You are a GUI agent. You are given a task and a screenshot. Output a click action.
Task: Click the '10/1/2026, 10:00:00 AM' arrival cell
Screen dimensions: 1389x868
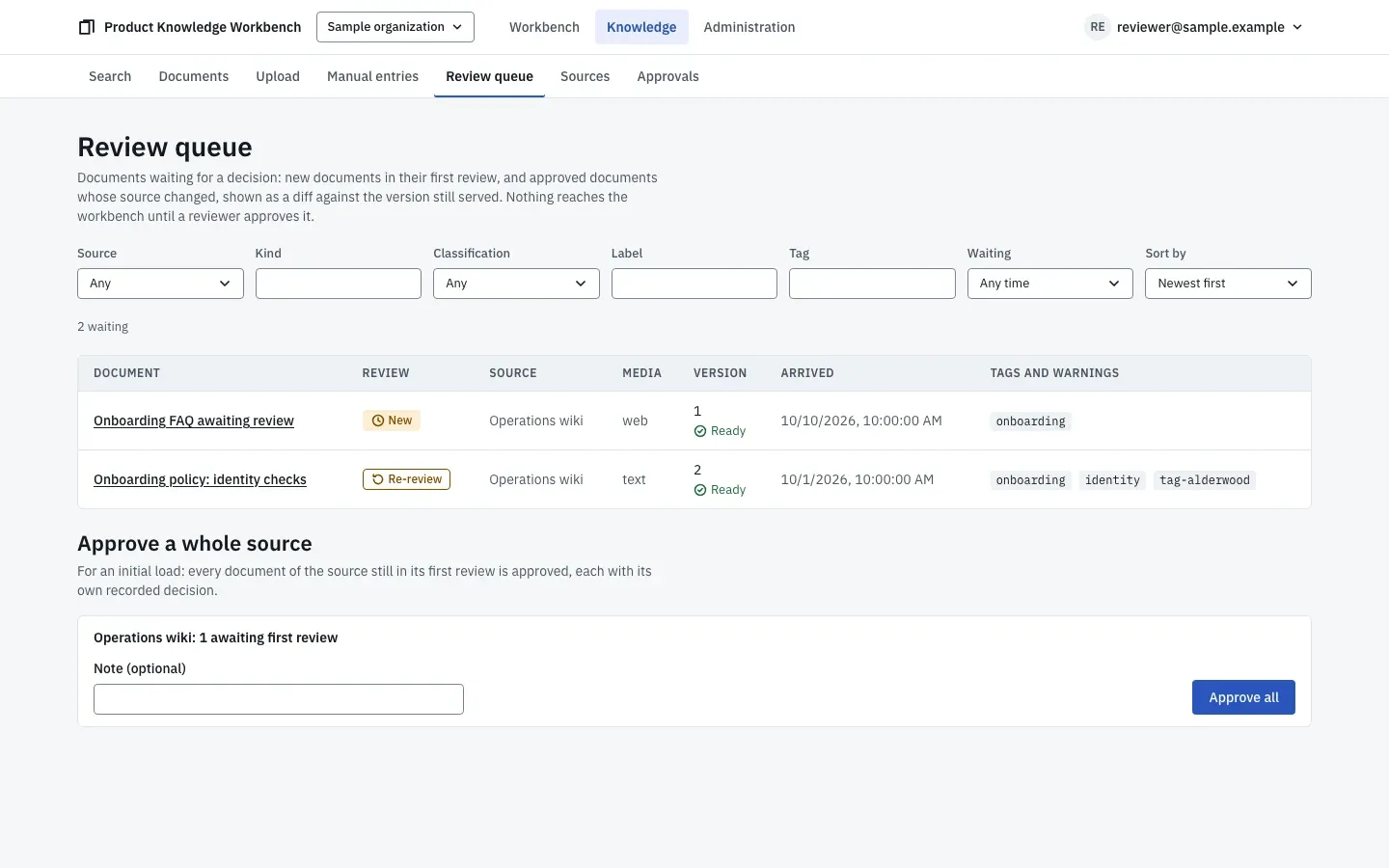858,479
